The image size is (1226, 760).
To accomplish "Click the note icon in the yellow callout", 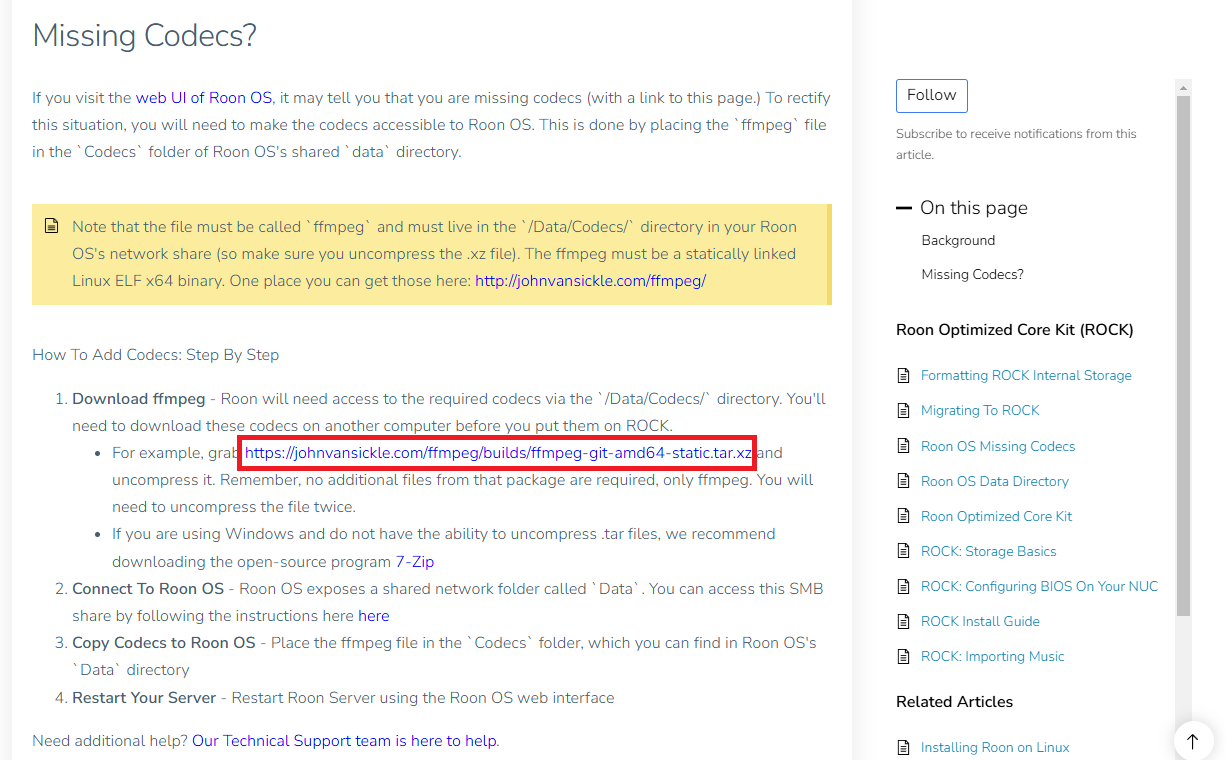I will [52, 227].
